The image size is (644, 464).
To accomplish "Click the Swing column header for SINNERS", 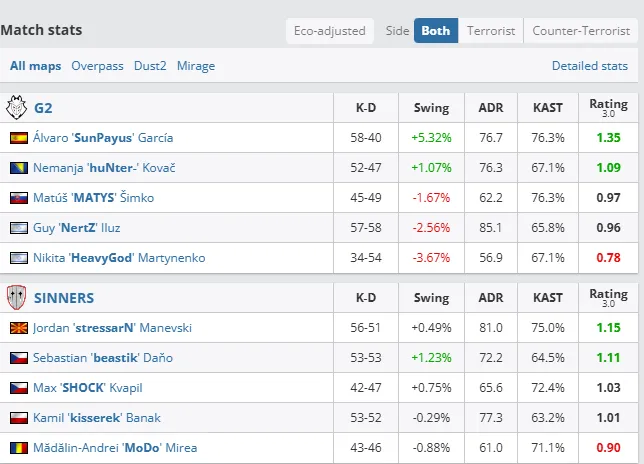I will pos(431,298).
